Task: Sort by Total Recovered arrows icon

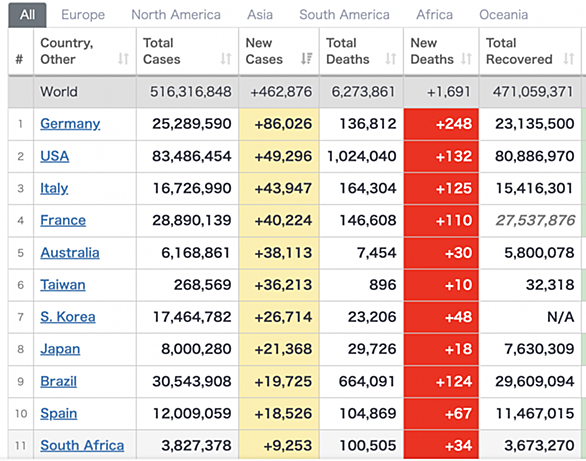Action: (569, 59)
